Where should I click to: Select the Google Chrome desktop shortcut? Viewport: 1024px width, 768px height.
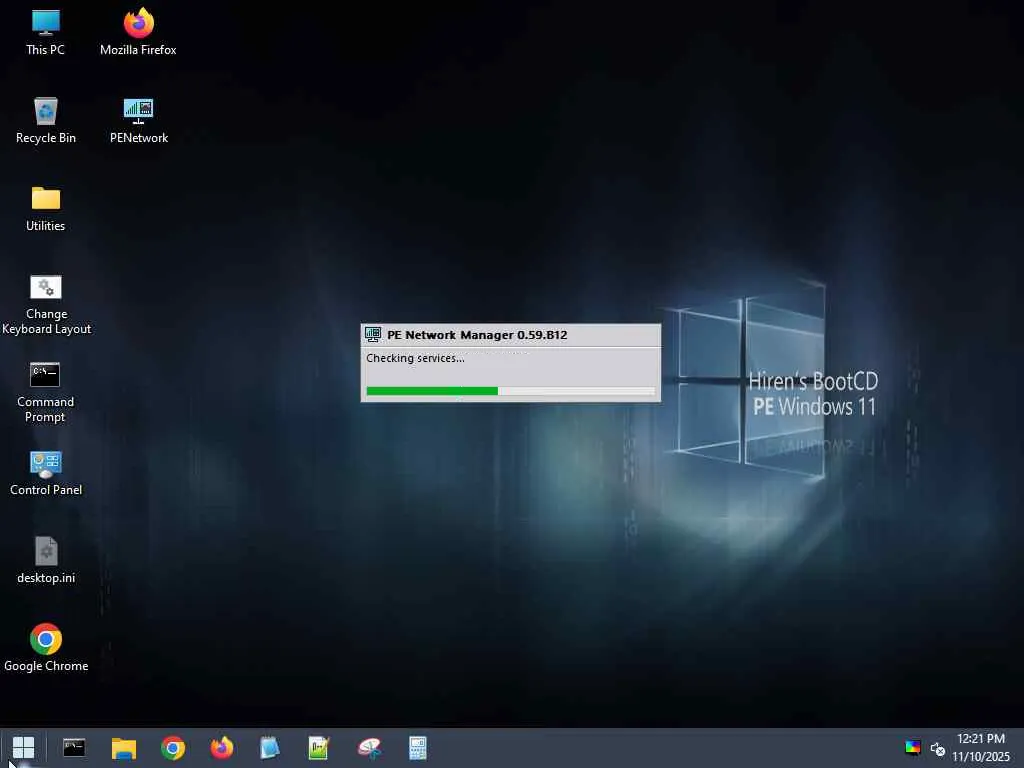(46, 648)
